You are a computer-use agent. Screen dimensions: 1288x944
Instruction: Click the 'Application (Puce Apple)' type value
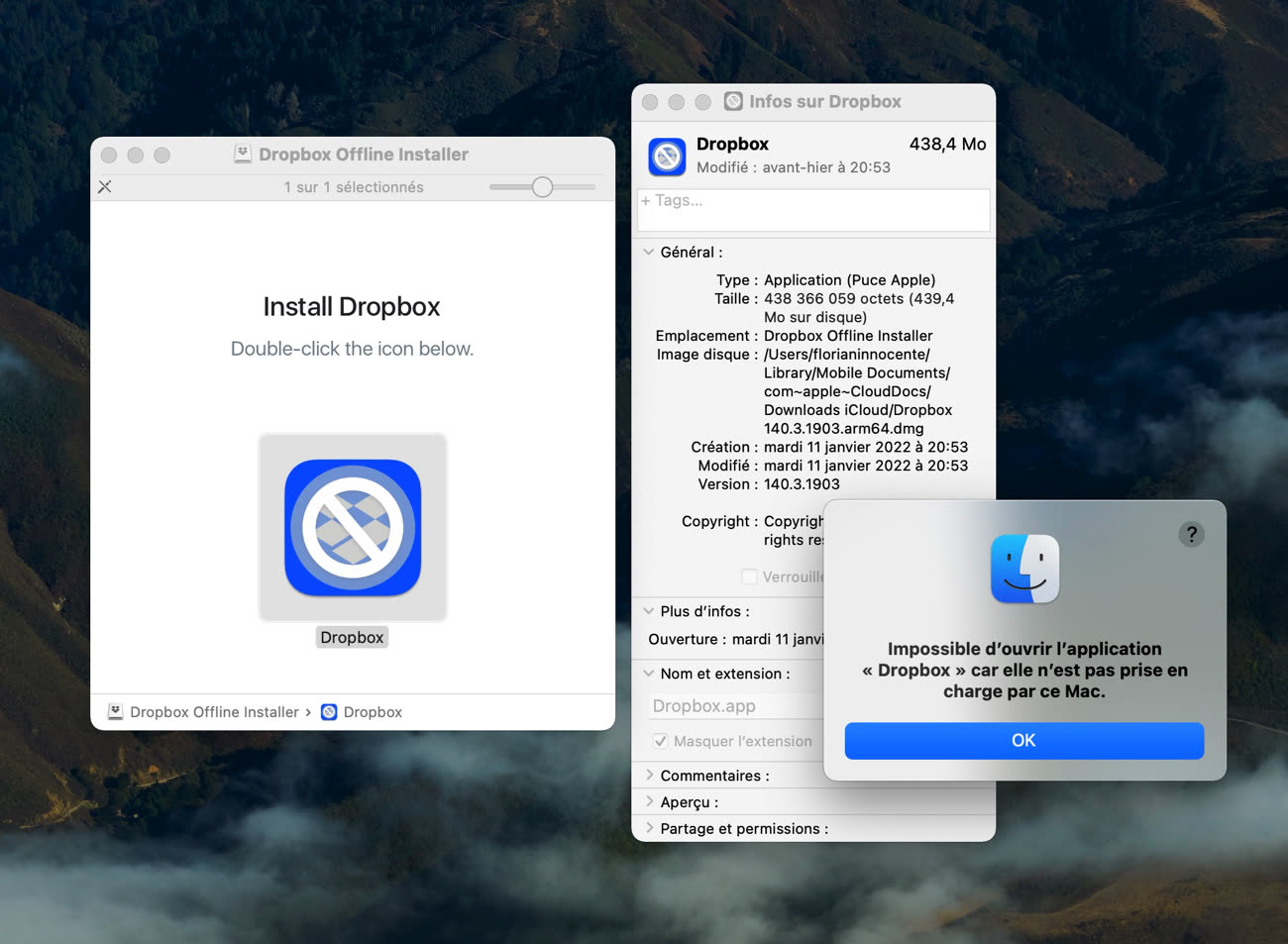850,280
